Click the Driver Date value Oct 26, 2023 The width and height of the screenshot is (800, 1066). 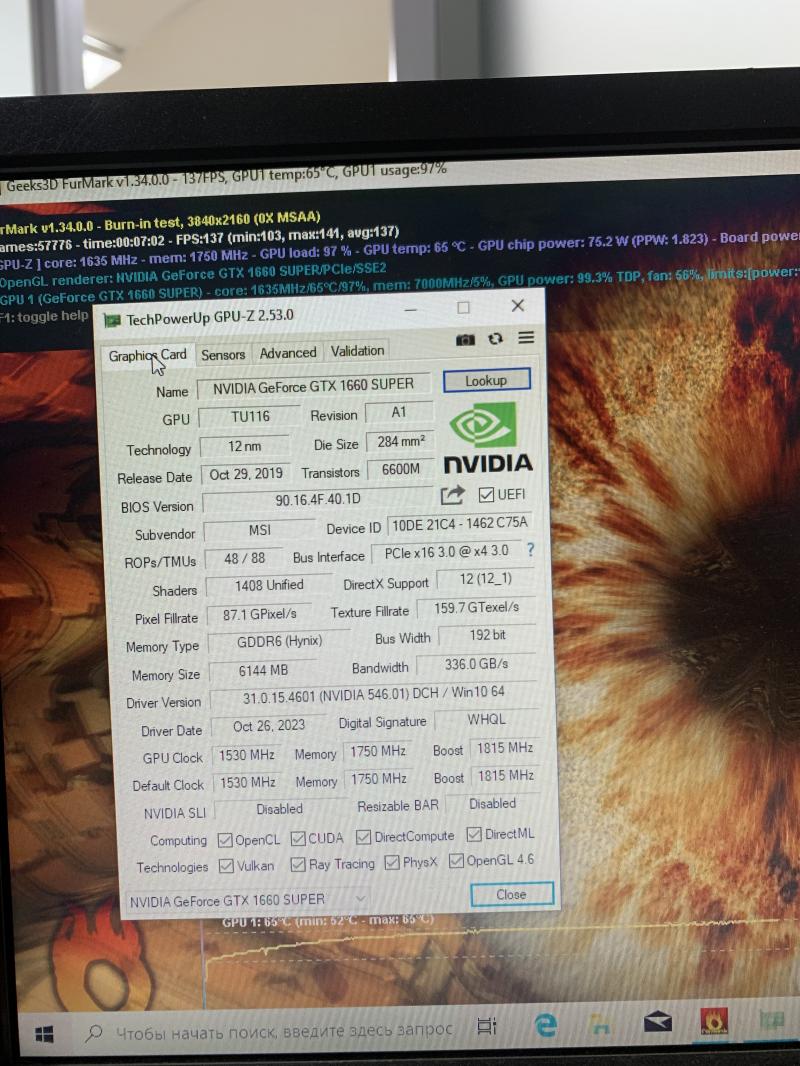click(x=269, y=726)
